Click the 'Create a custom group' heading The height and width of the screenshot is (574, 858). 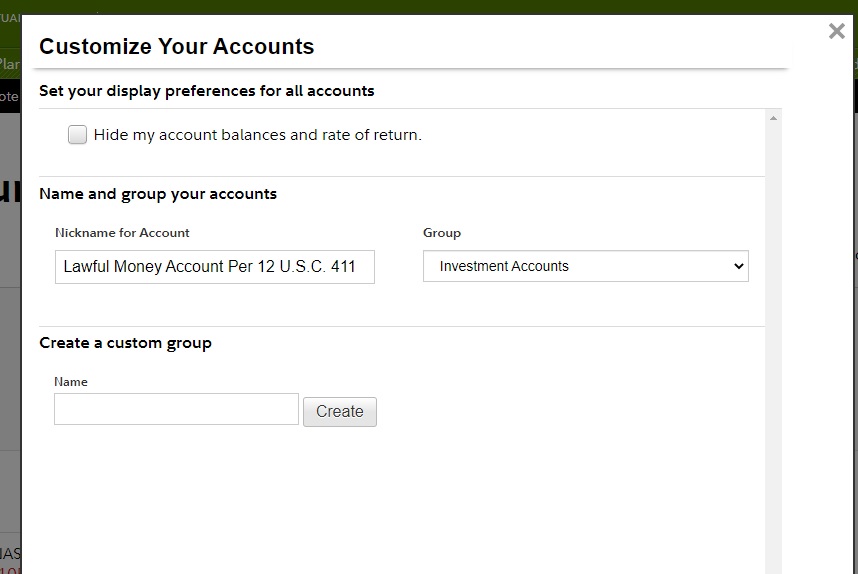(x=125, y=343)
